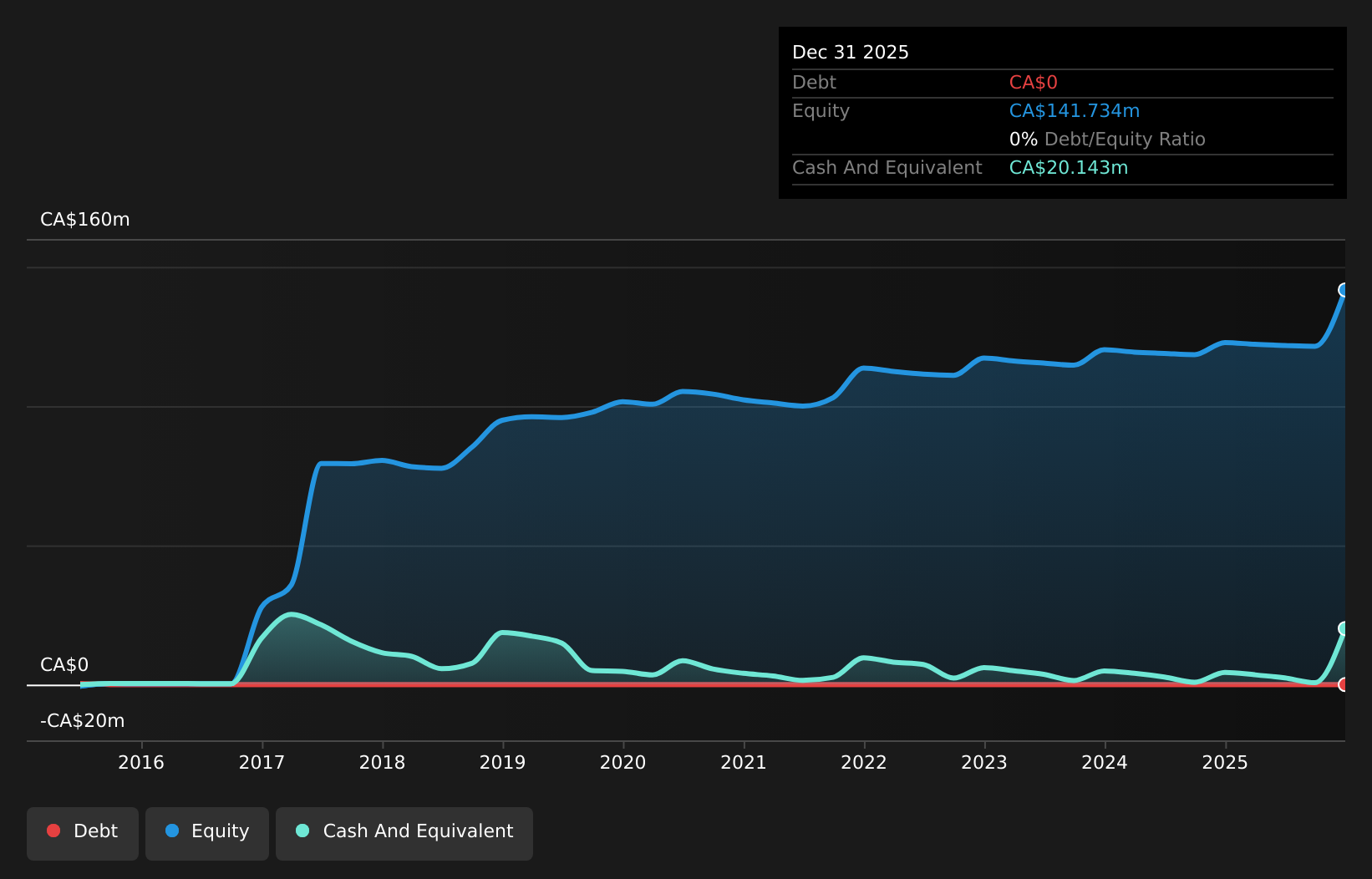Image resolution: width=1372 pixels, height=879 pixels.
Task: Click the red Debt legend dot
Action: tap(53, 831)
